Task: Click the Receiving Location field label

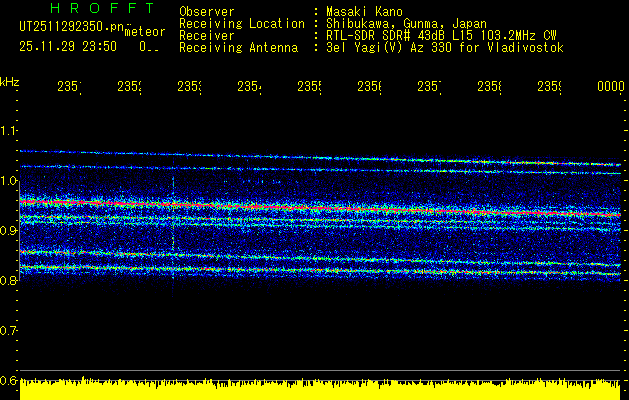Action: tap(241, 23)
